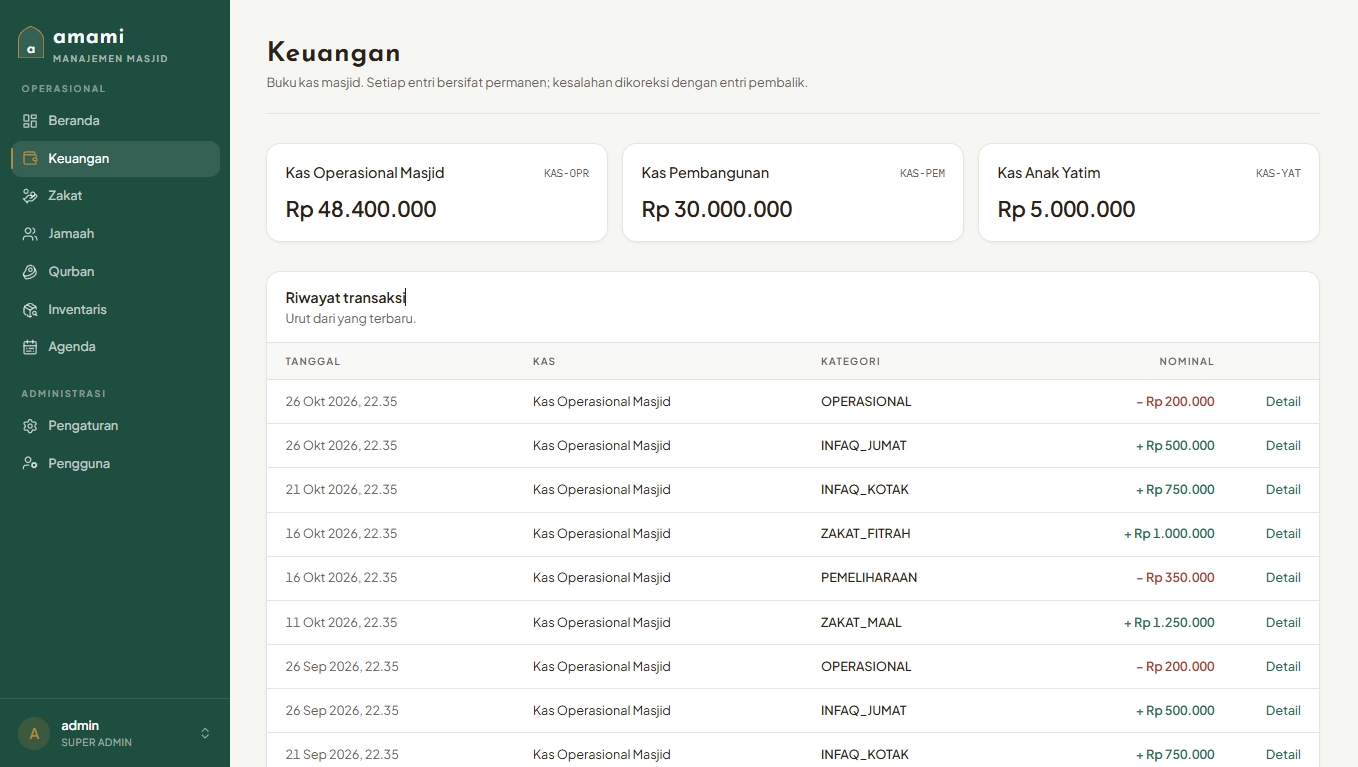Select the Kas Pembangunan card
The height and width of the screenshot is (767, 1358).
(x=793, y=193)
